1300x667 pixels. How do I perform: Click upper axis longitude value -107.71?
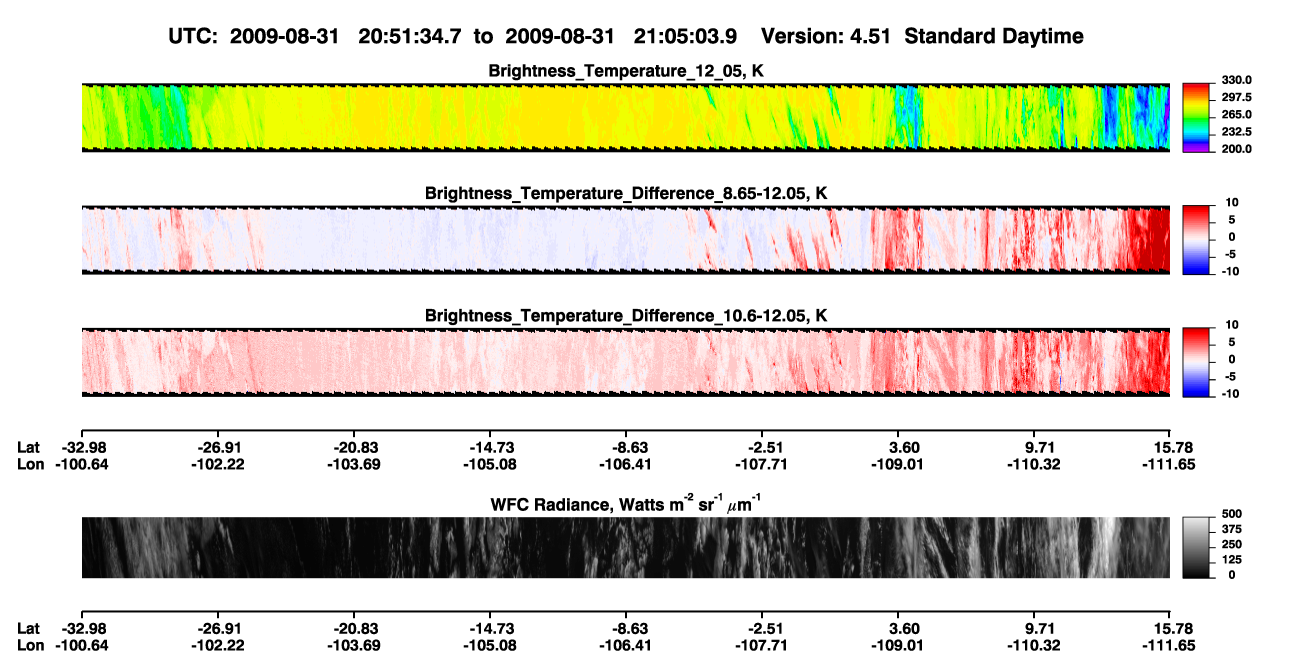(762, 464)
